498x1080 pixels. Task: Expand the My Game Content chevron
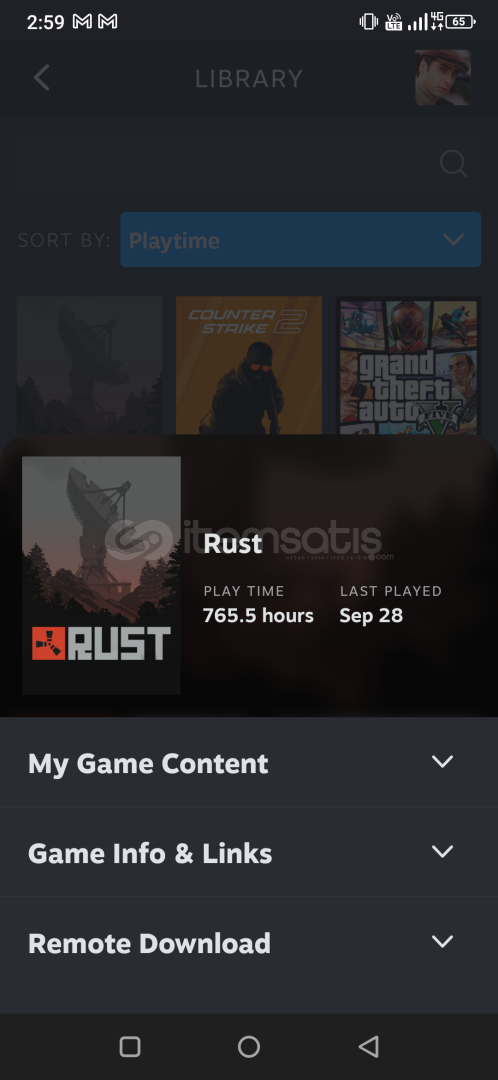[x=442, y=761]
